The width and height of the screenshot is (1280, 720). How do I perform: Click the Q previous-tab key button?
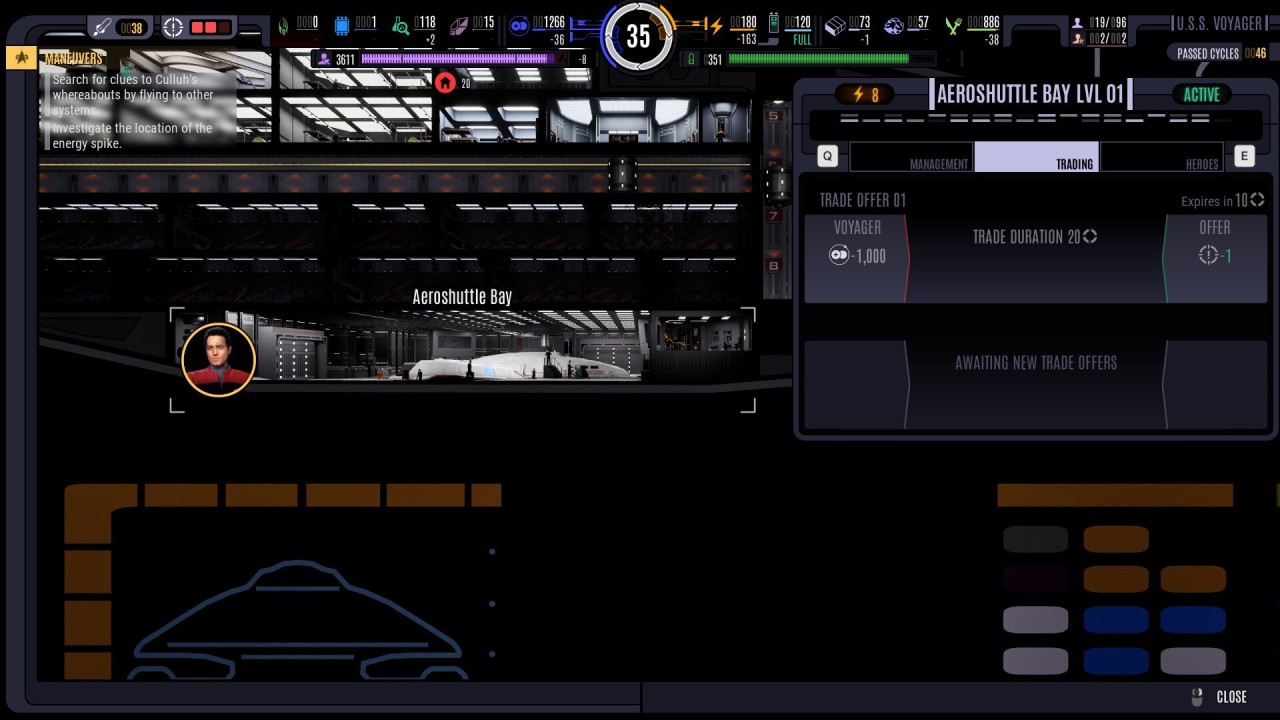pyautogui.click(x=827, y=156)
